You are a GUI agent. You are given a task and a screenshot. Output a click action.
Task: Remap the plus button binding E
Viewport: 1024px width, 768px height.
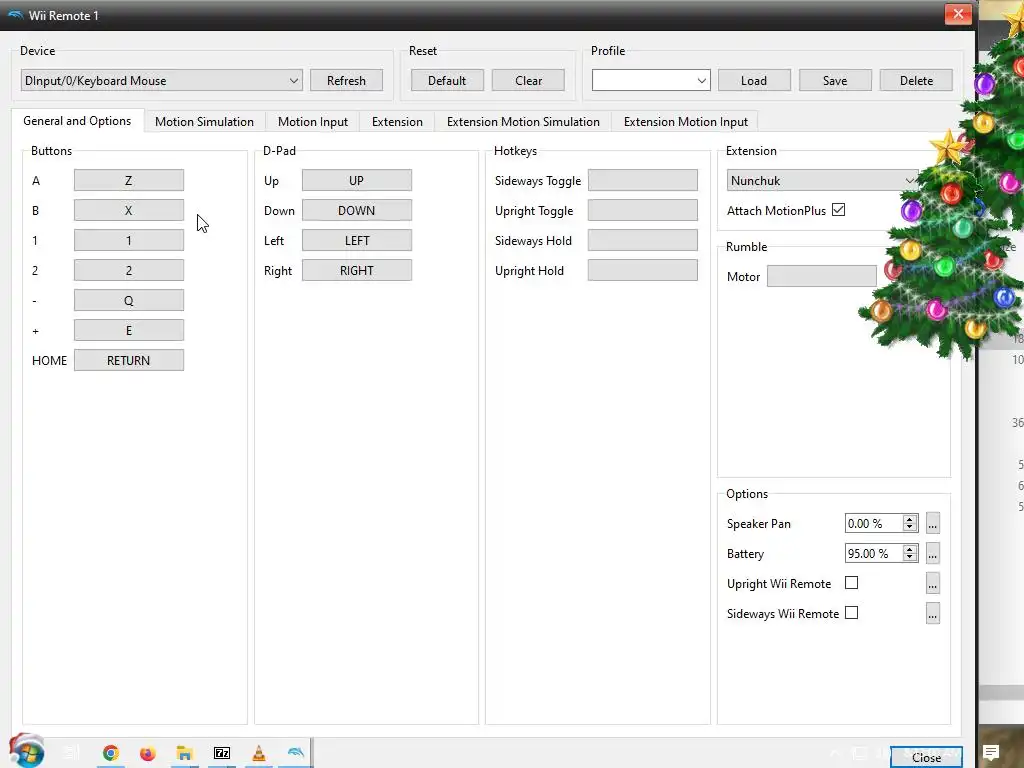tap(129, 330)
